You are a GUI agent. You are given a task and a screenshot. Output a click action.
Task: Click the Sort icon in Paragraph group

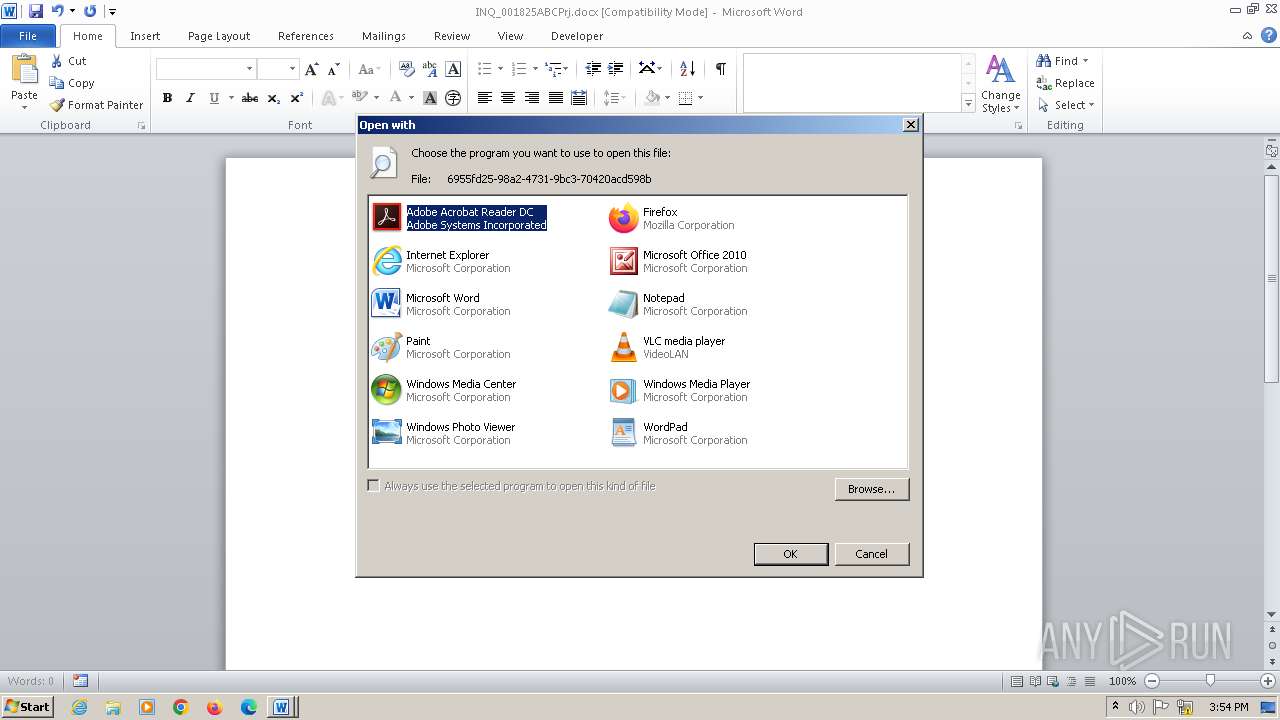tap(687, 69)
